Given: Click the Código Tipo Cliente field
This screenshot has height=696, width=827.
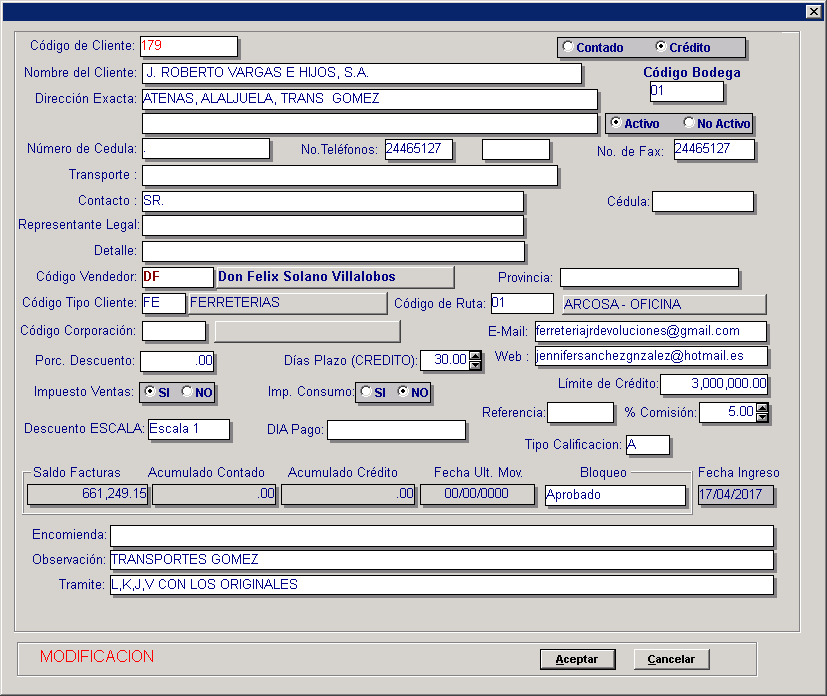Looking at the screenshot, I should [164, 304].
